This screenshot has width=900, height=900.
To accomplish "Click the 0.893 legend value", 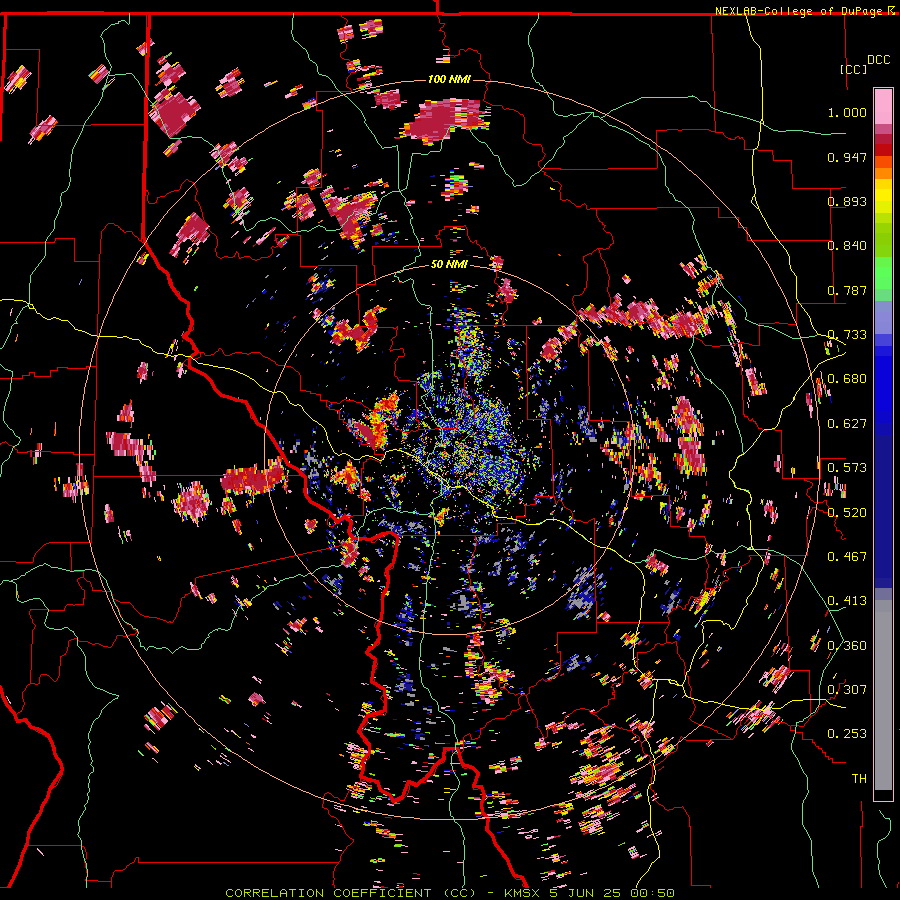I will coord(847,201).
